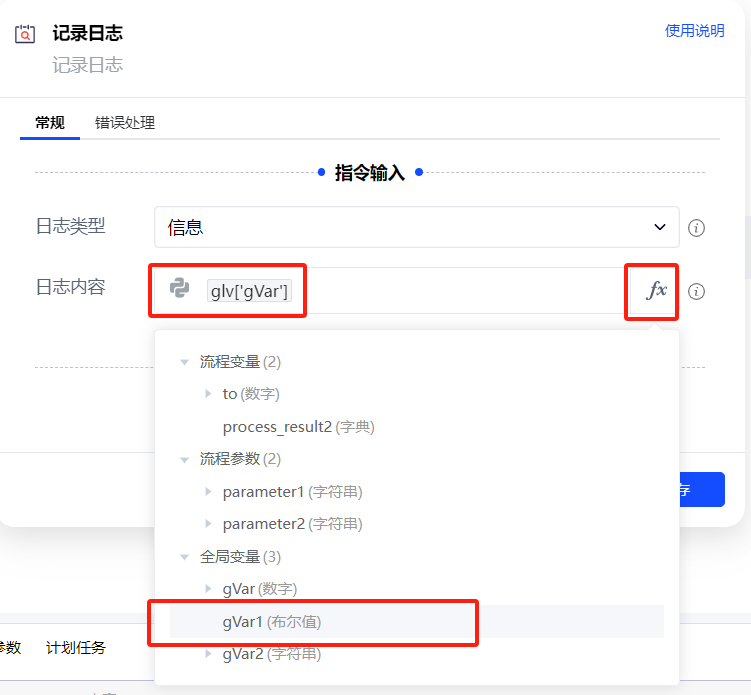Collapse the 全局变量 group
This screenshot has width=751, height=695.
[184, 557]
